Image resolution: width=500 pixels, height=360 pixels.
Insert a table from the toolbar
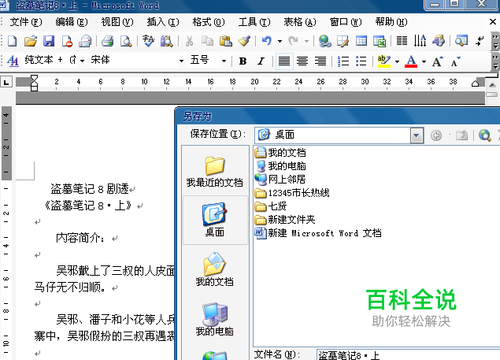[x=361, y=41]
